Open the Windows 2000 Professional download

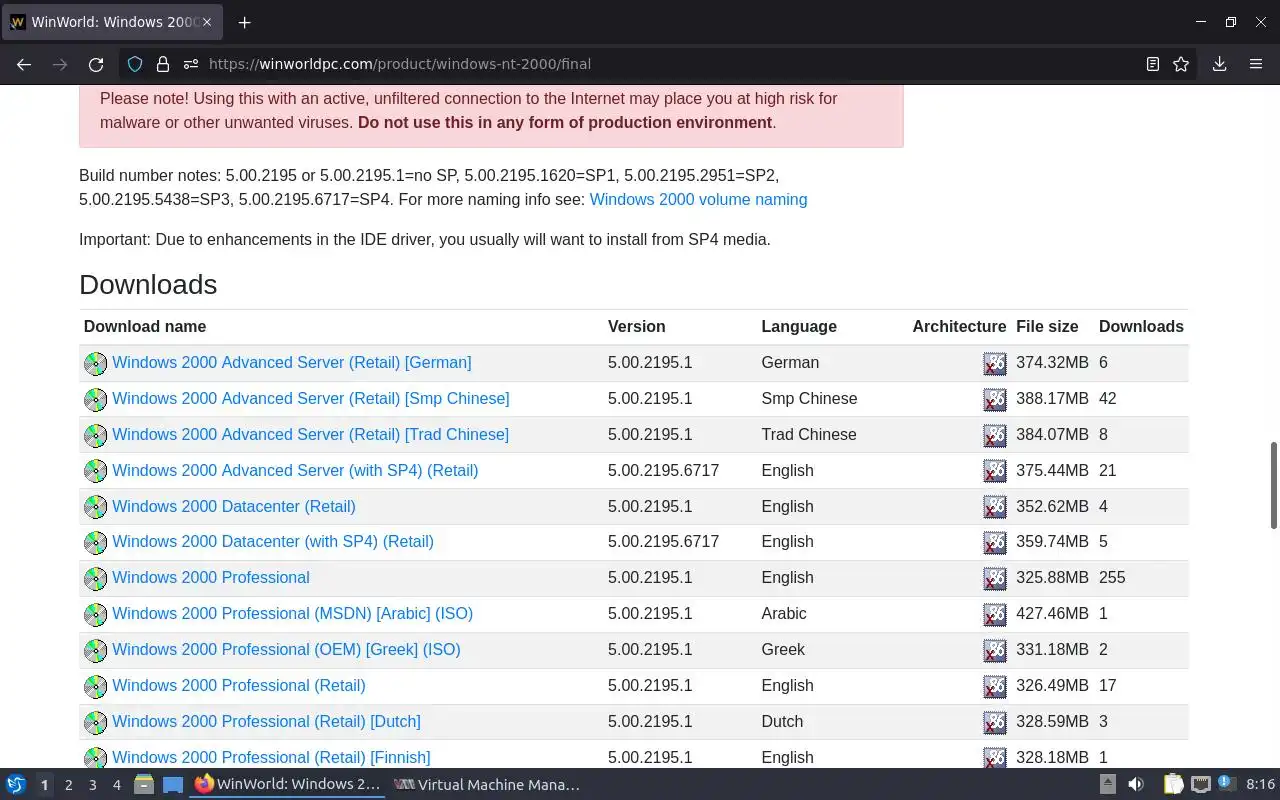tap(211, 577)
